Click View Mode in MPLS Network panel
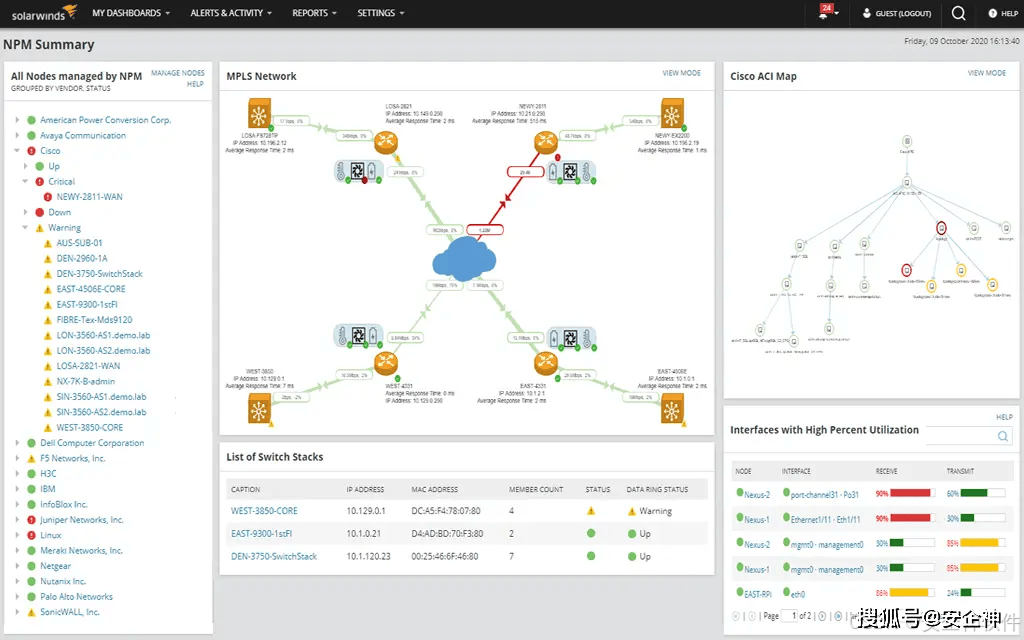Viewport: 1024px width, 640px height. coord(682,73)
